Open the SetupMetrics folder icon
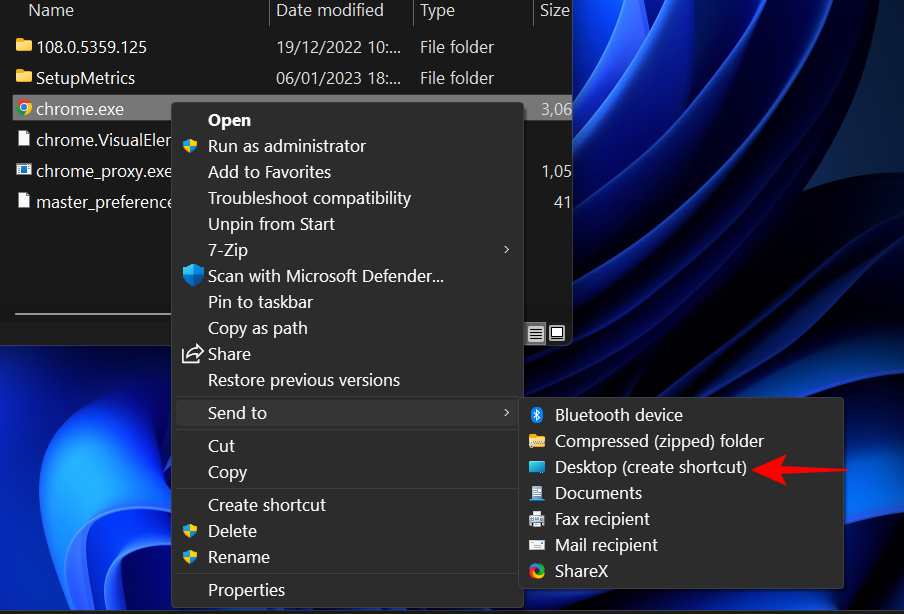 click(22, 77)
